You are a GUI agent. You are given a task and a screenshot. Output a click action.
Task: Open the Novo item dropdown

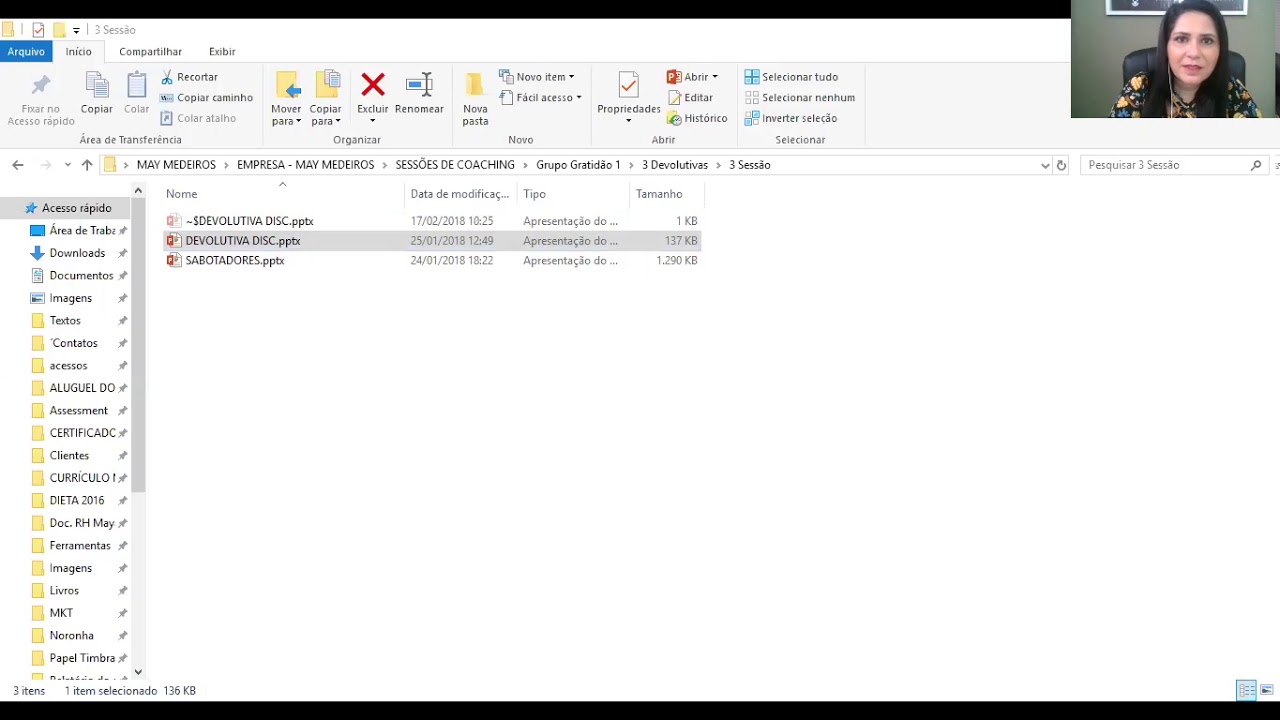tap(537, 77)
